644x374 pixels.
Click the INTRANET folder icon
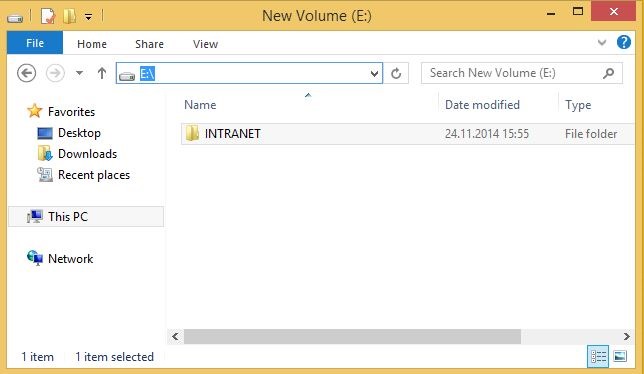pyautogui.click(x=192, y=133)
